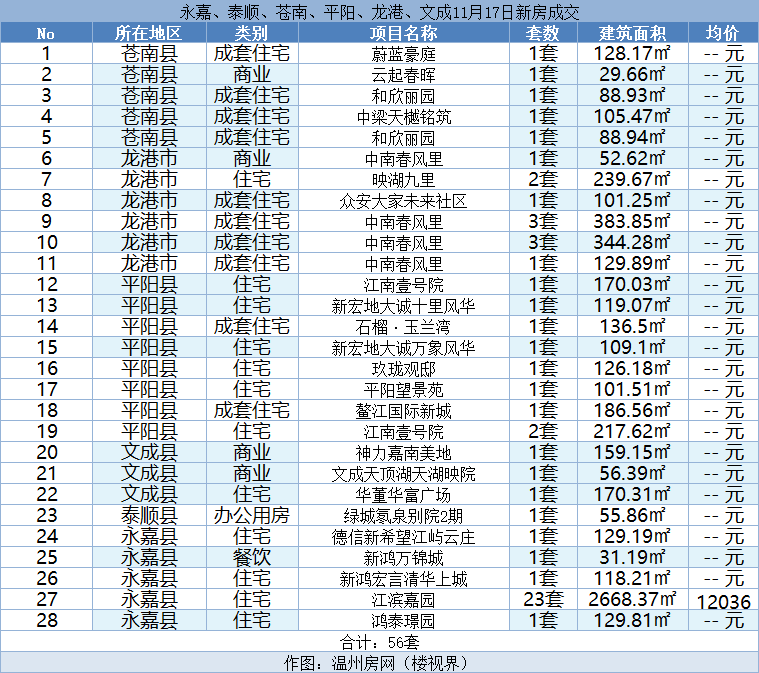Click area value 170.03㎡
Image resolution: width=759 pixels, height=673 pixels.
(632, 284)
